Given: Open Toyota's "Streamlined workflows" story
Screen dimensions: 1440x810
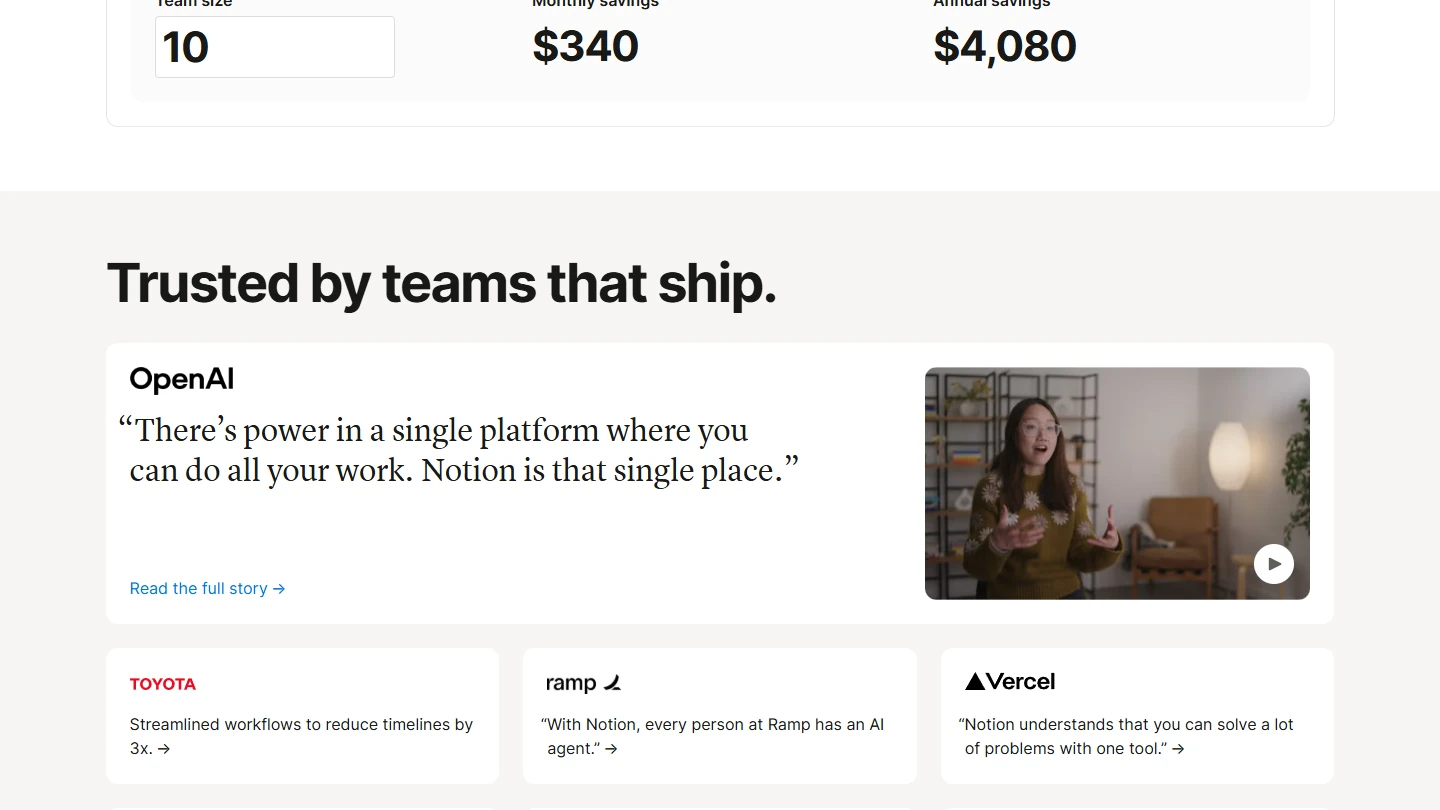Looking at the screenshot, I should tap(301, 725).
